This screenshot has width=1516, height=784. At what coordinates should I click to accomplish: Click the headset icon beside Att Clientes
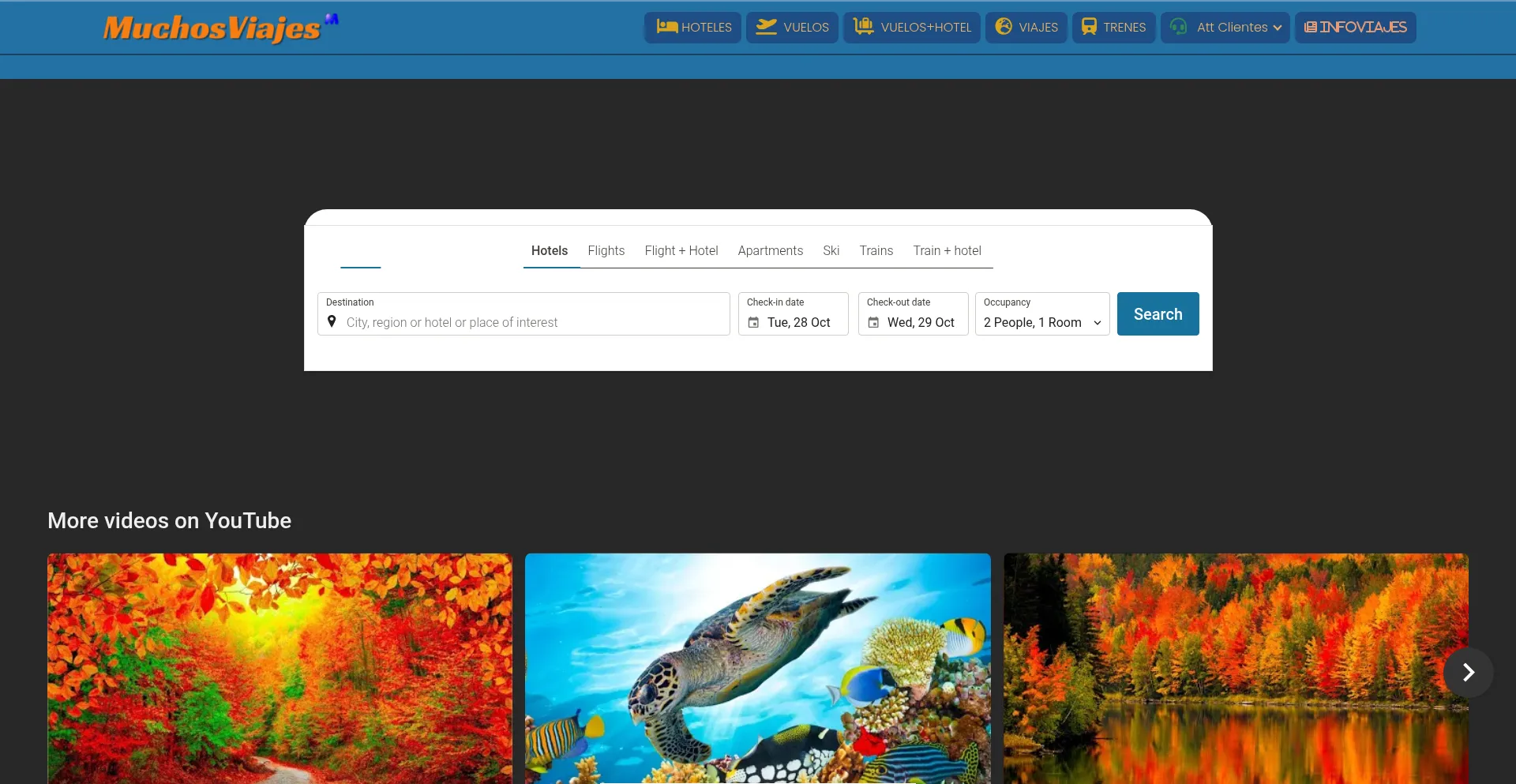coord(1178,27)
